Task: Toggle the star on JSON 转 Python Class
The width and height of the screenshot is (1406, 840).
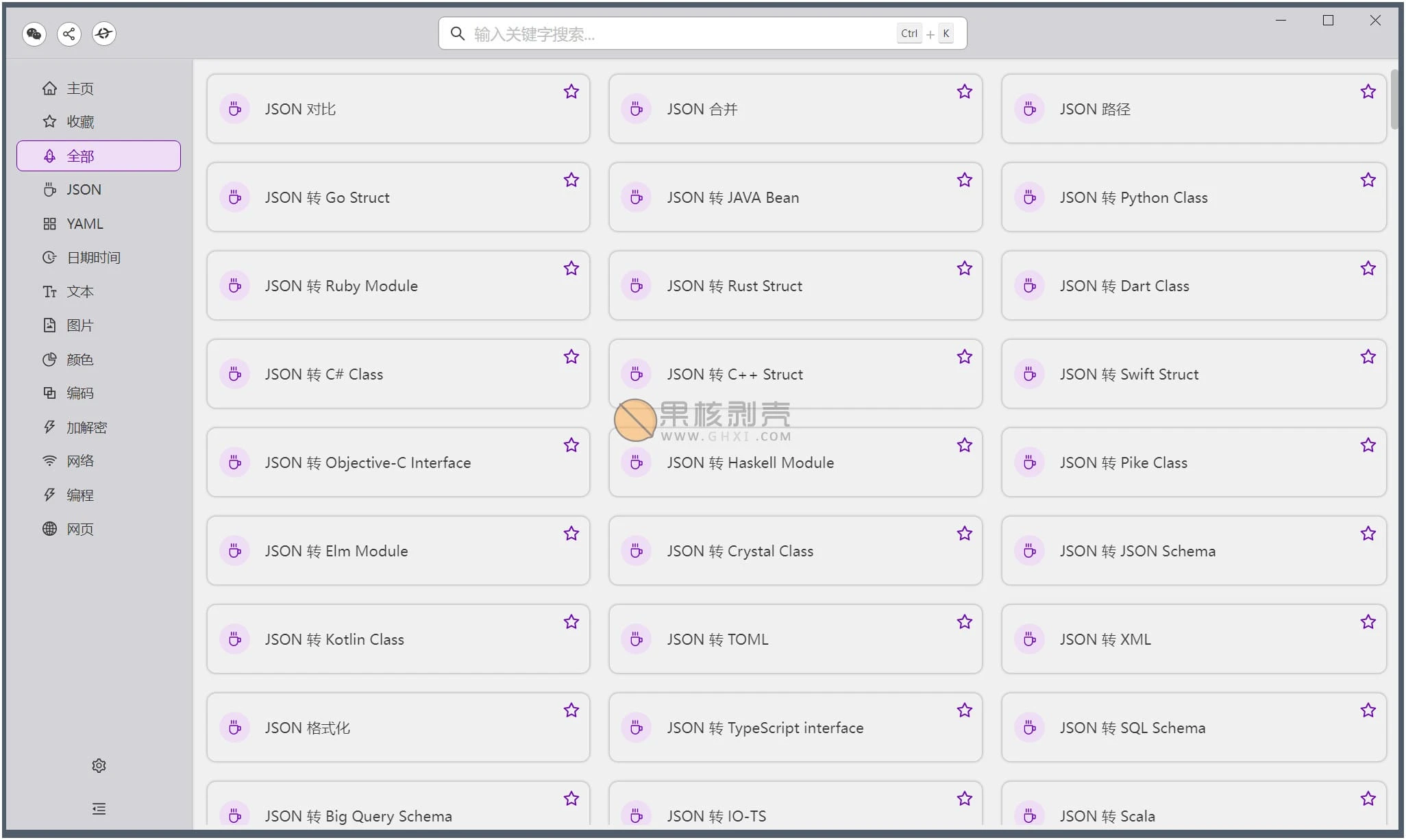Action: click(x=1368, y=180)
